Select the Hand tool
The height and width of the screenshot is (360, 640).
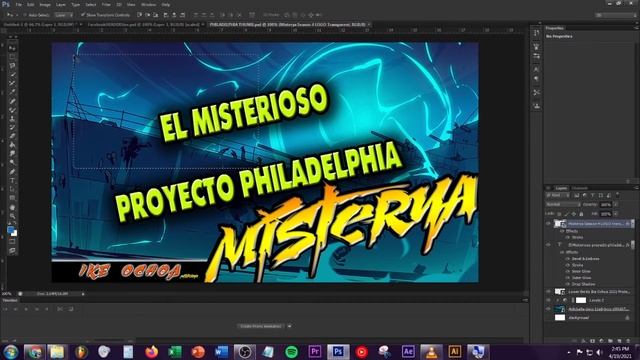click(12, 207)
